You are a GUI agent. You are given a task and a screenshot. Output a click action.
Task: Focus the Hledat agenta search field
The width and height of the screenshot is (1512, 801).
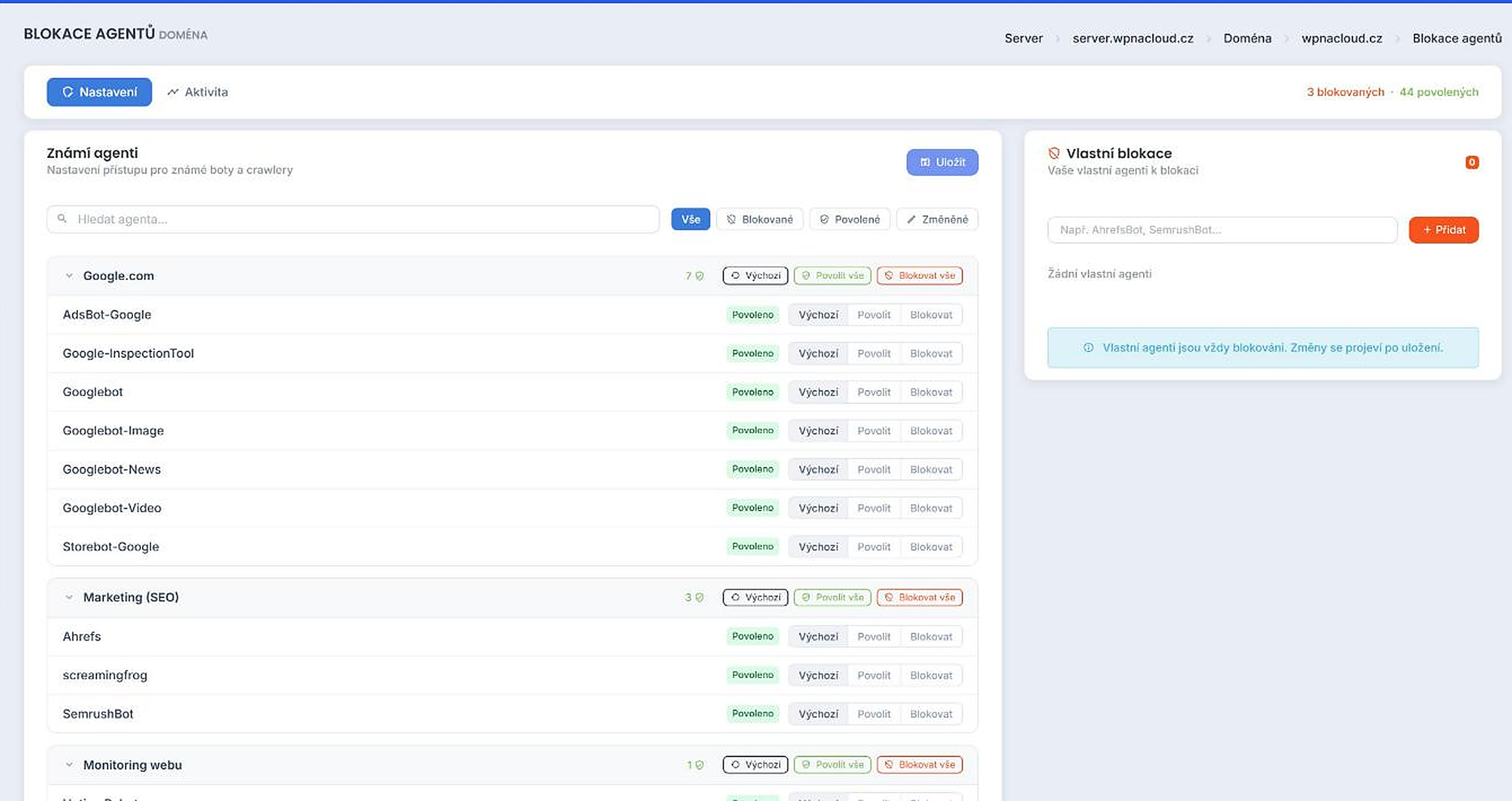pos(353,219)
